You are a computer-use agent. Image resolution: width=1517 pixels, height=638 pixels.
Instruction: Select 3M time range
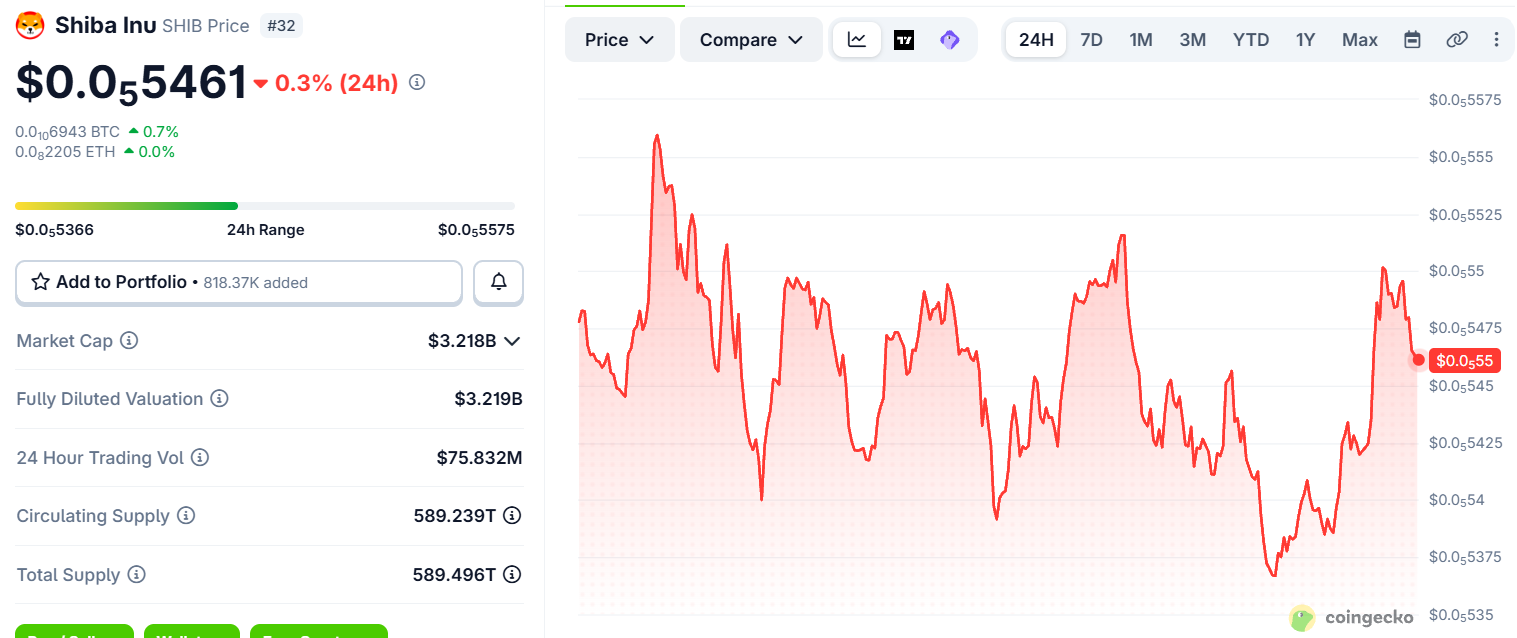[1192, 40]
